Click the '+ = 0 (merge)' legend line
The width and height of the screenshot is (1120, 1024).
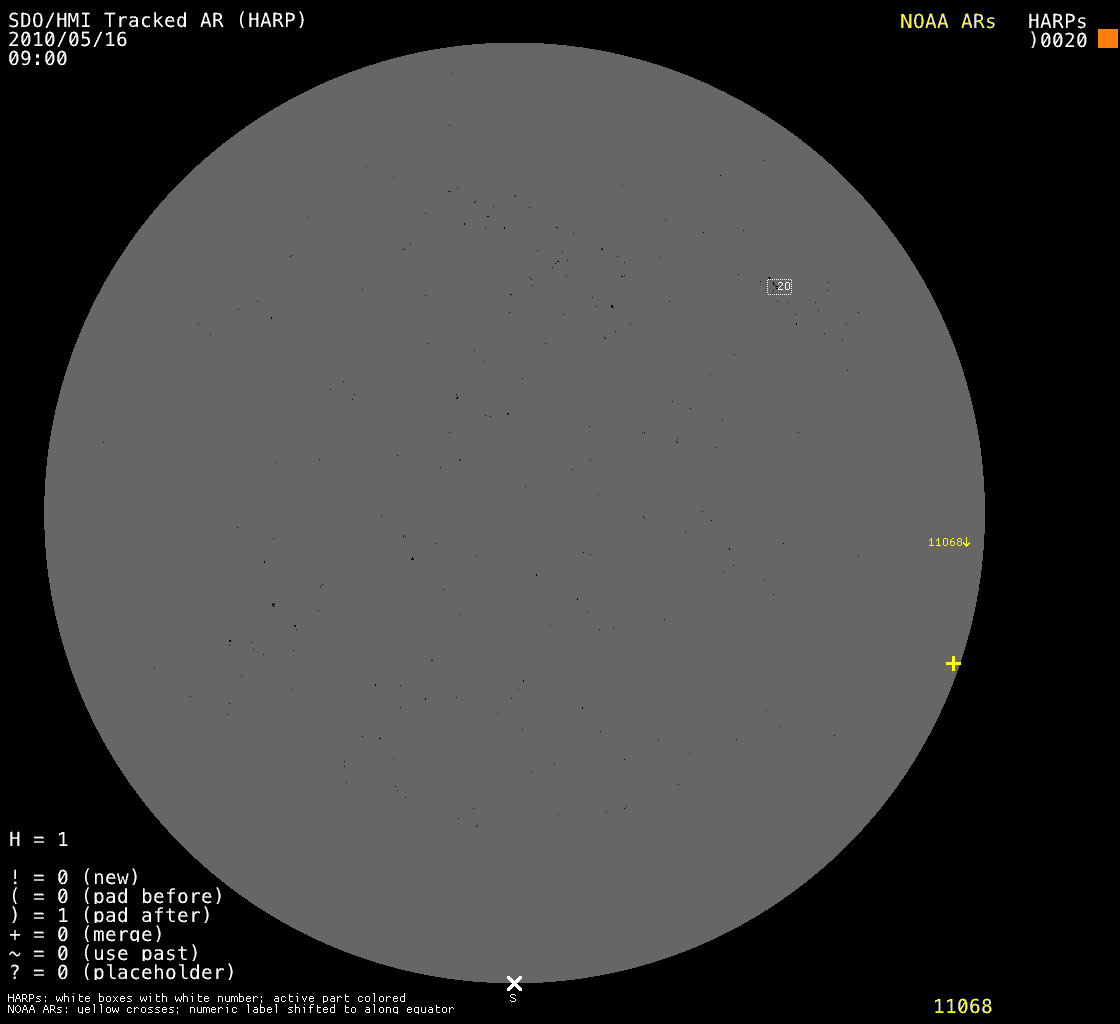point(86,934)
